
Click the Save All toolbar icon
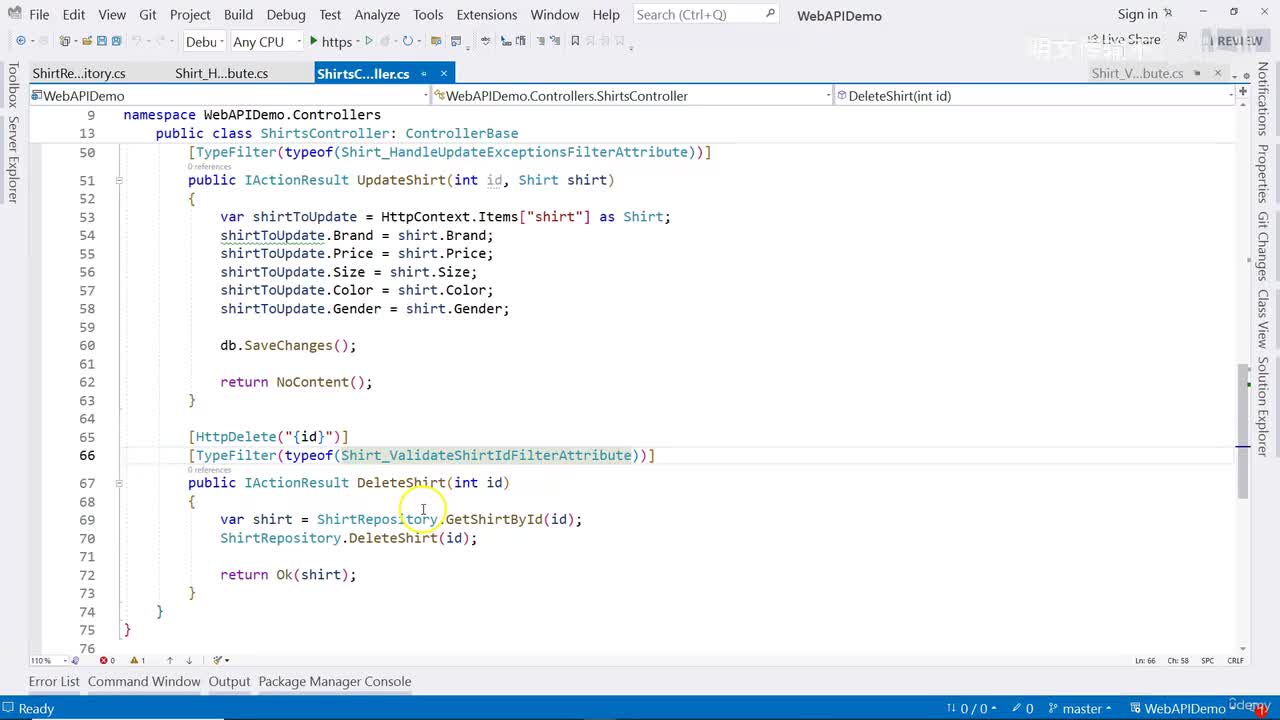(116, 41)
